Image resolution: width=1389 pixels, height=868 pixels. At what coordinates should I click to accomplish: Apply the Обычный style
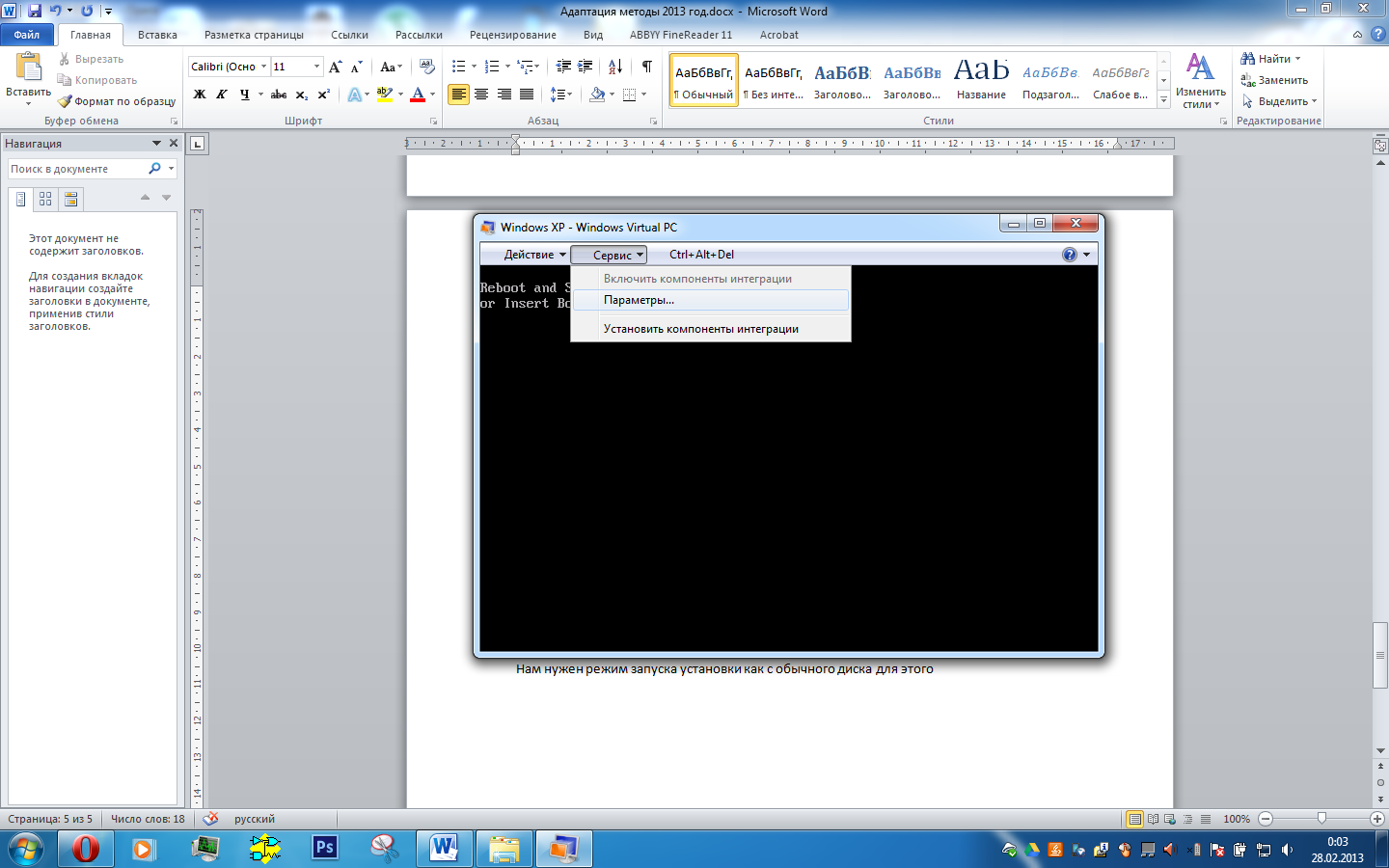point(704,80)
